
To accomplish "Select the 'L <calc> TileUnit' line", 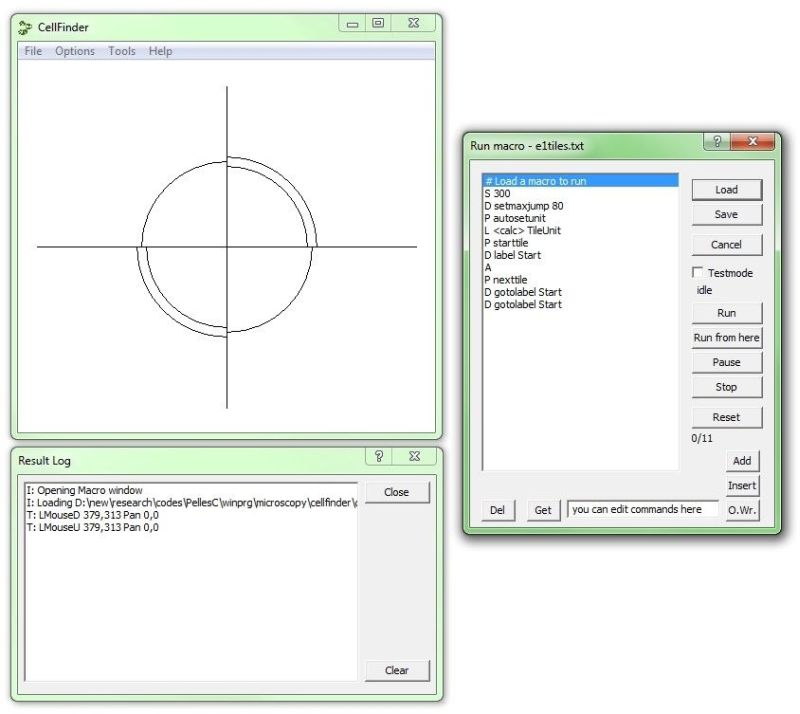I will click(x=580, y=230).
